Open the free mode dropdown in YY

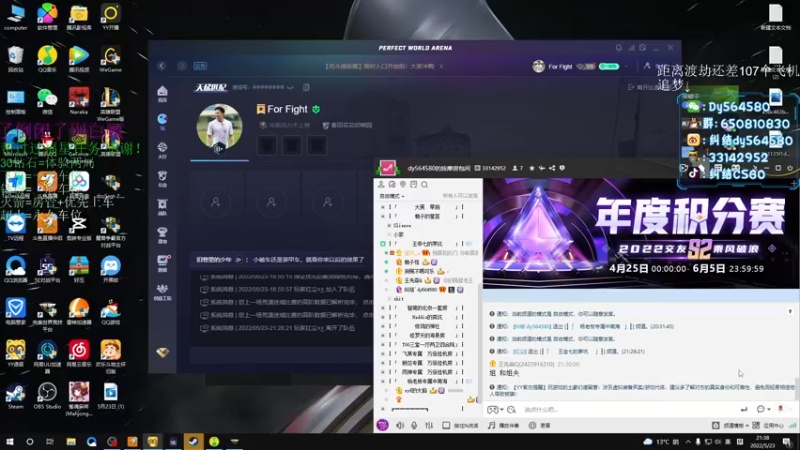(392, 196)
